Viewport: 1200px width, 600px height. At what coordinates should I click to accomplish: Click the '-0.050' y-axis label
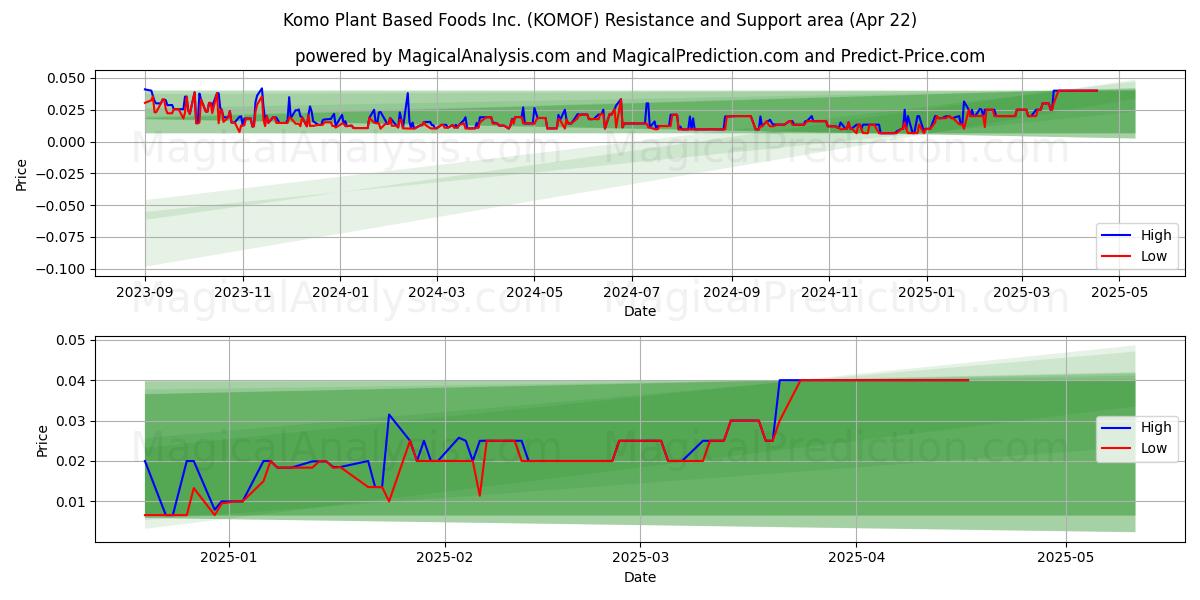(x=63, y=206)
